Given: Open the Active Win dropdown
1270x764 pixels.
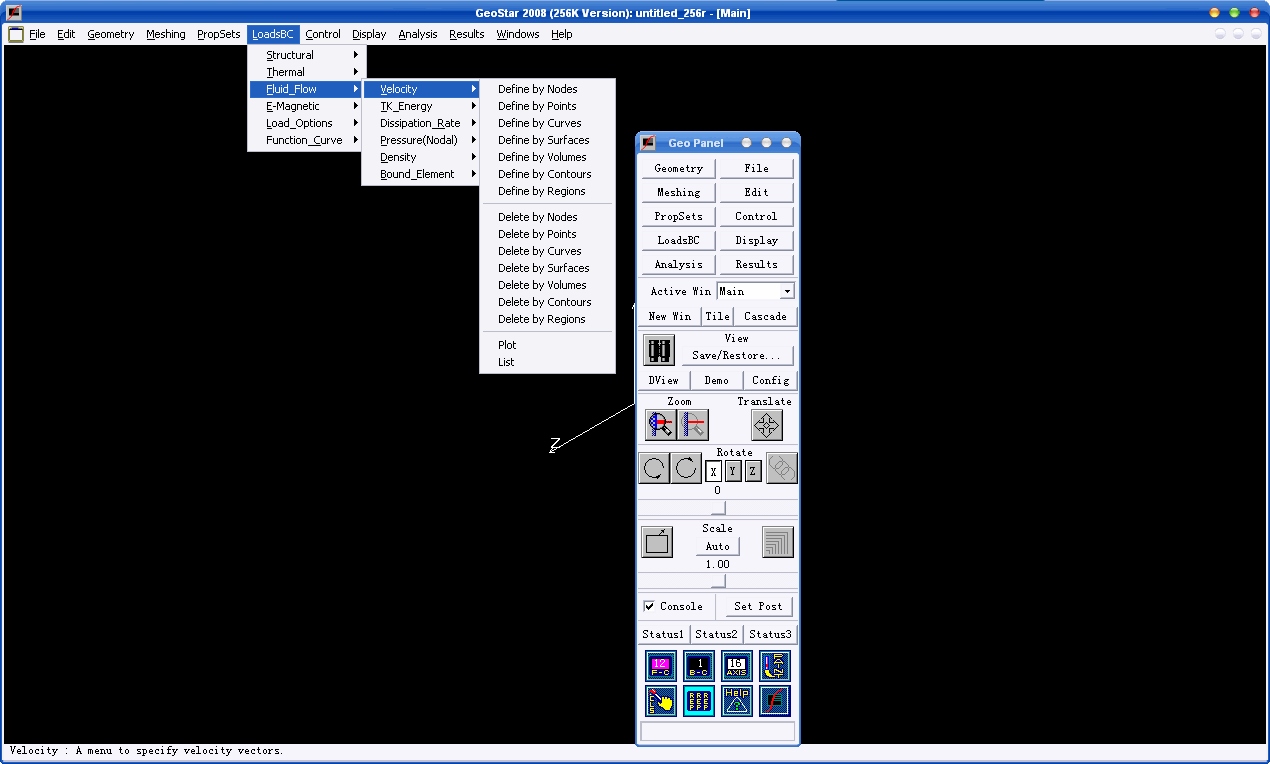Looking at the screenshot, I should (787, 291).
